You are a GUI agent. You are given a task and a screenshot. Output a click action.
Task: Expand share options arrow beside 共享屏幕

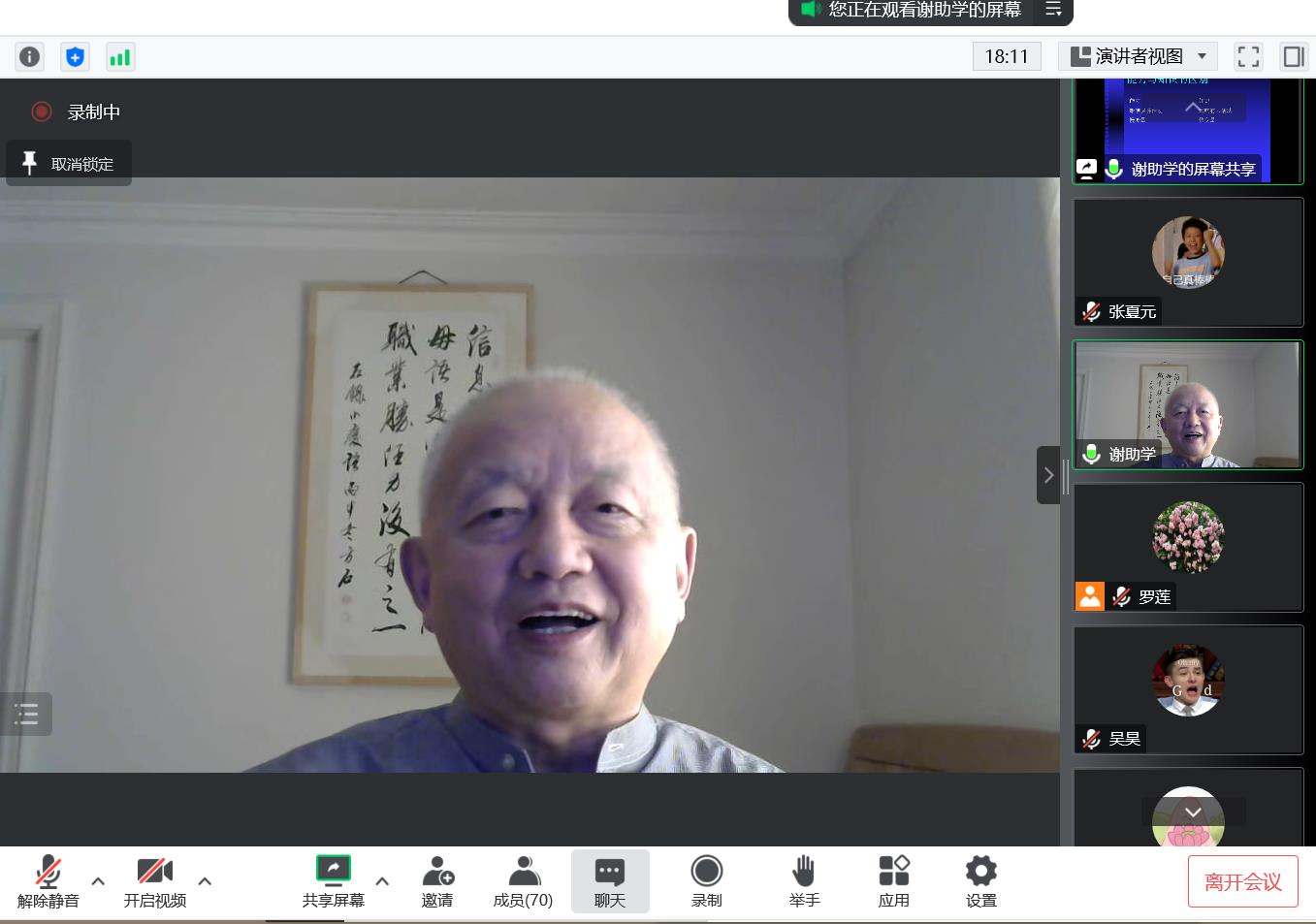point(382,881)
